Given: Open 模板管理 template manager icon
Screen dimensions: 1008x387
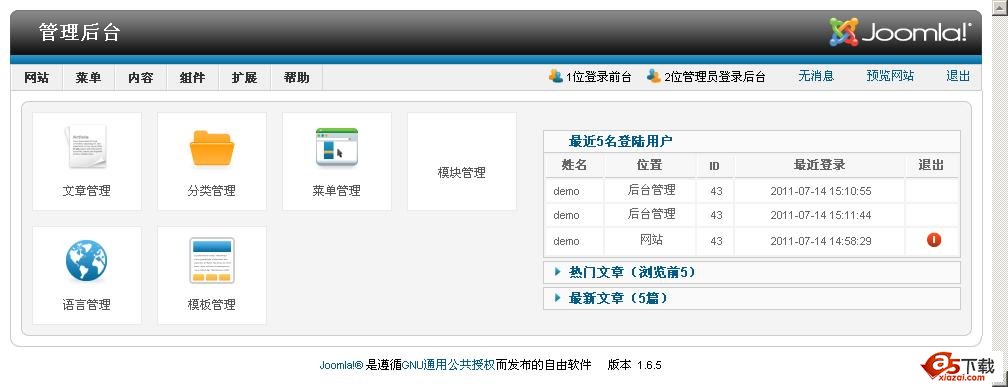Looking at the screenshot, I should pos(212,260).
